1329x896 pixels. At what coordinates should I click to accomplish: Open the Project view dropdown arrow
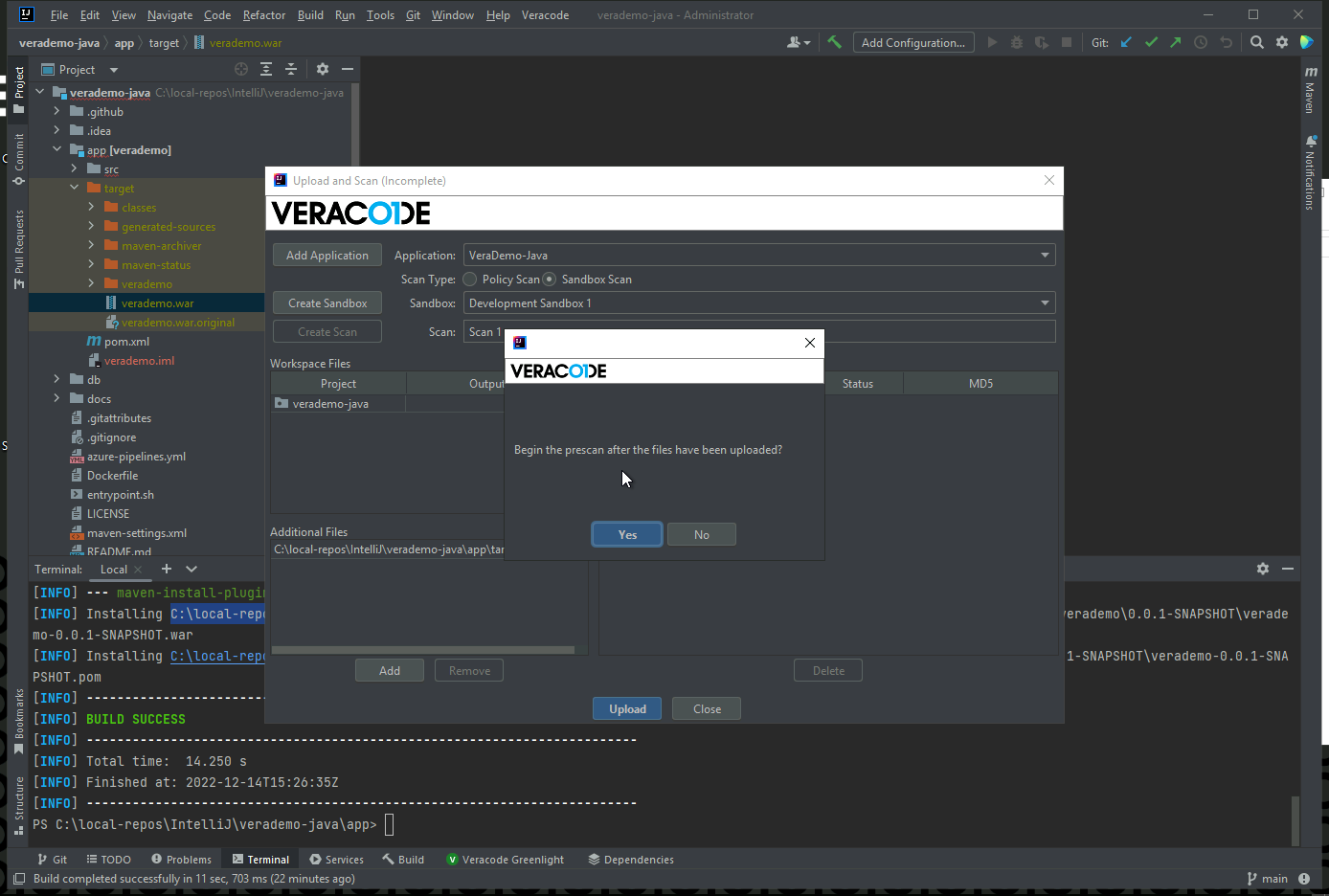coord(113,70)
